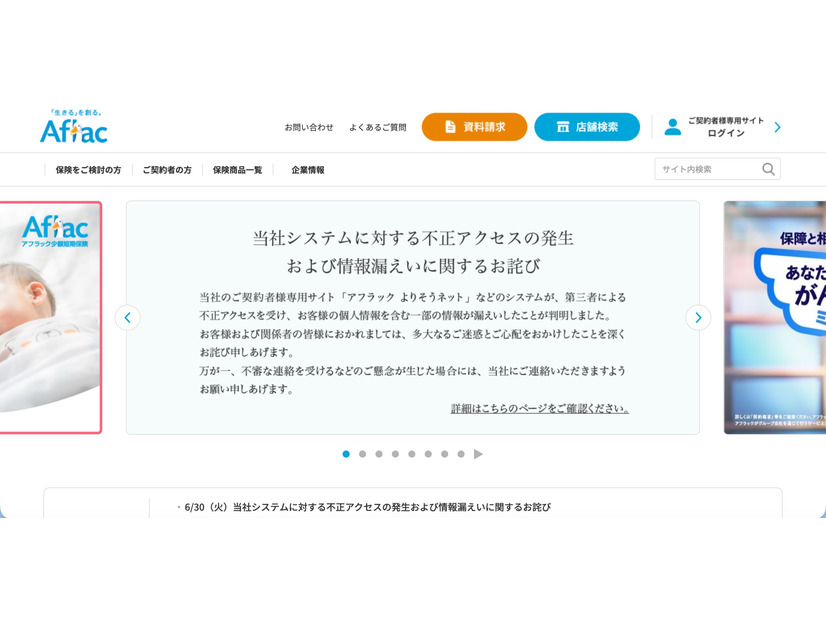Select the second carousel indicator dot
This screenshot has height=620, width=826.
coord(362,454)
